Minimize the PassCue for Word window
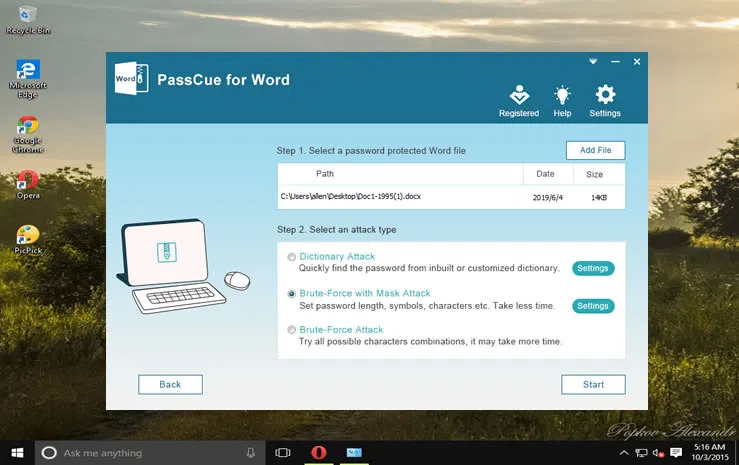 coord(615,62)
